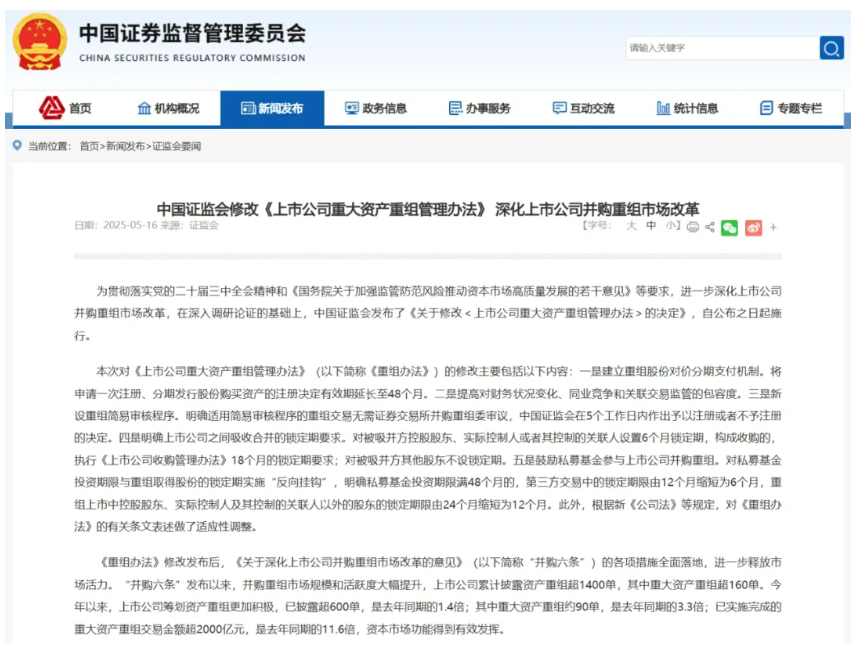The width and height of the screenshot is (859, 660).
Task: Click 新闻发布 in the breadcrumb trail
Action: pos(125,146)
